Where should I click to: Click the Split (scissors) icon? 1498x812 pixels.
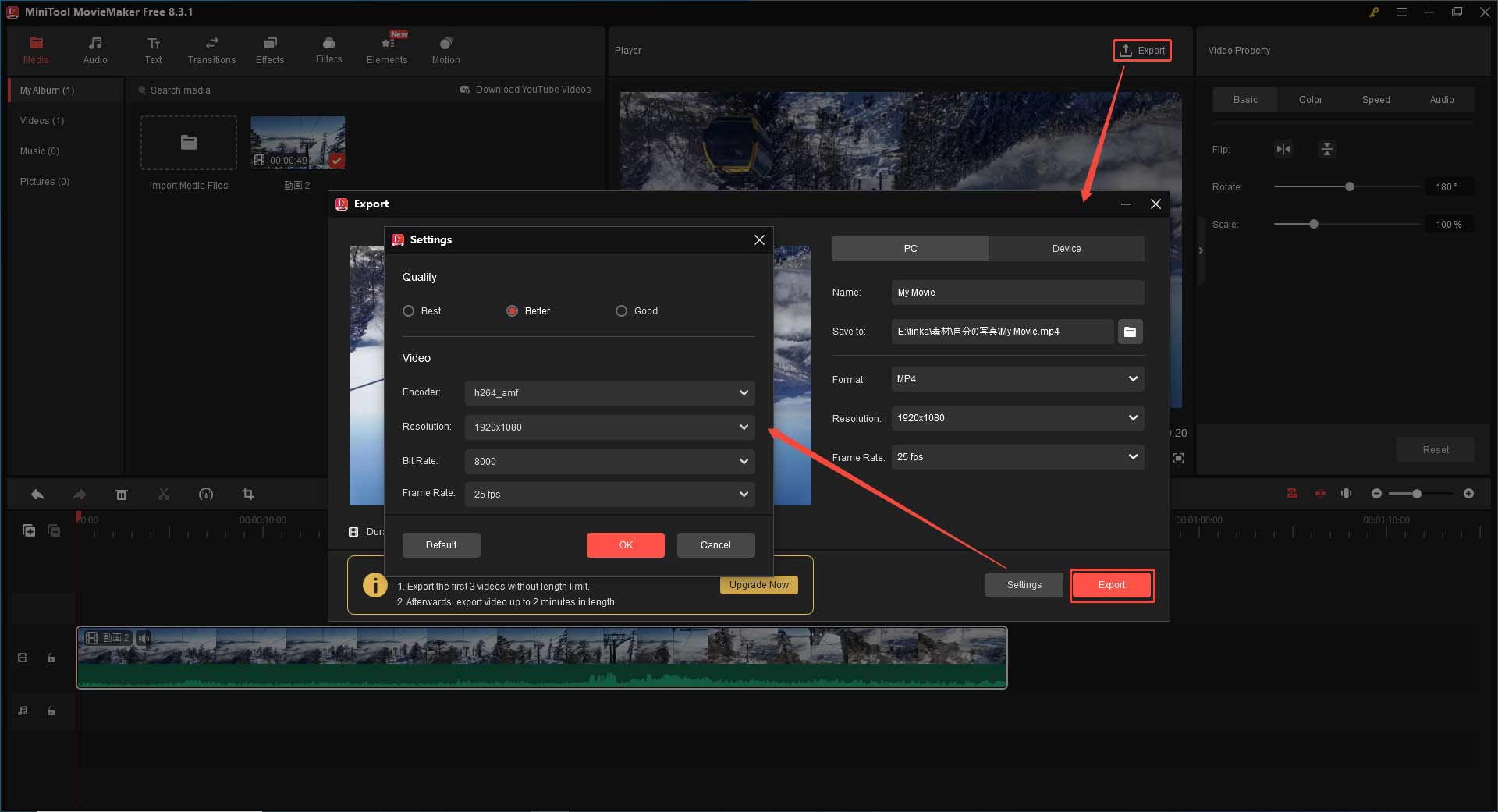tap(163, 494)
